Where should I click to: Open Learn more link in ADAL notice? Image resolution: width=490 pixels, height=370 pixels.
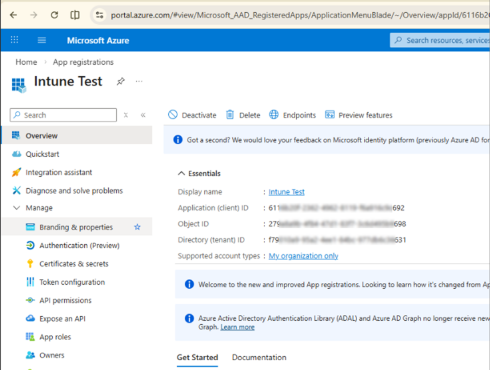tap(237, 327)
